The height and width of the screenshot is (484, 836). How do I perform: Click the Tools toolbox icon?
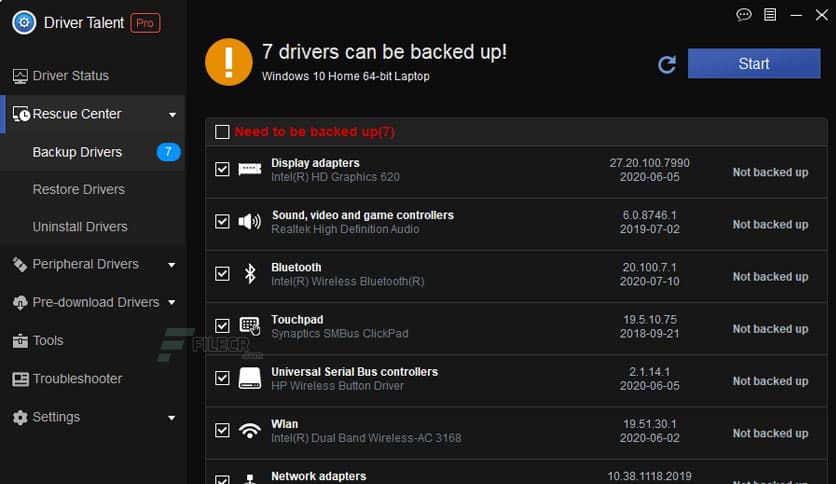click(20, 341)
